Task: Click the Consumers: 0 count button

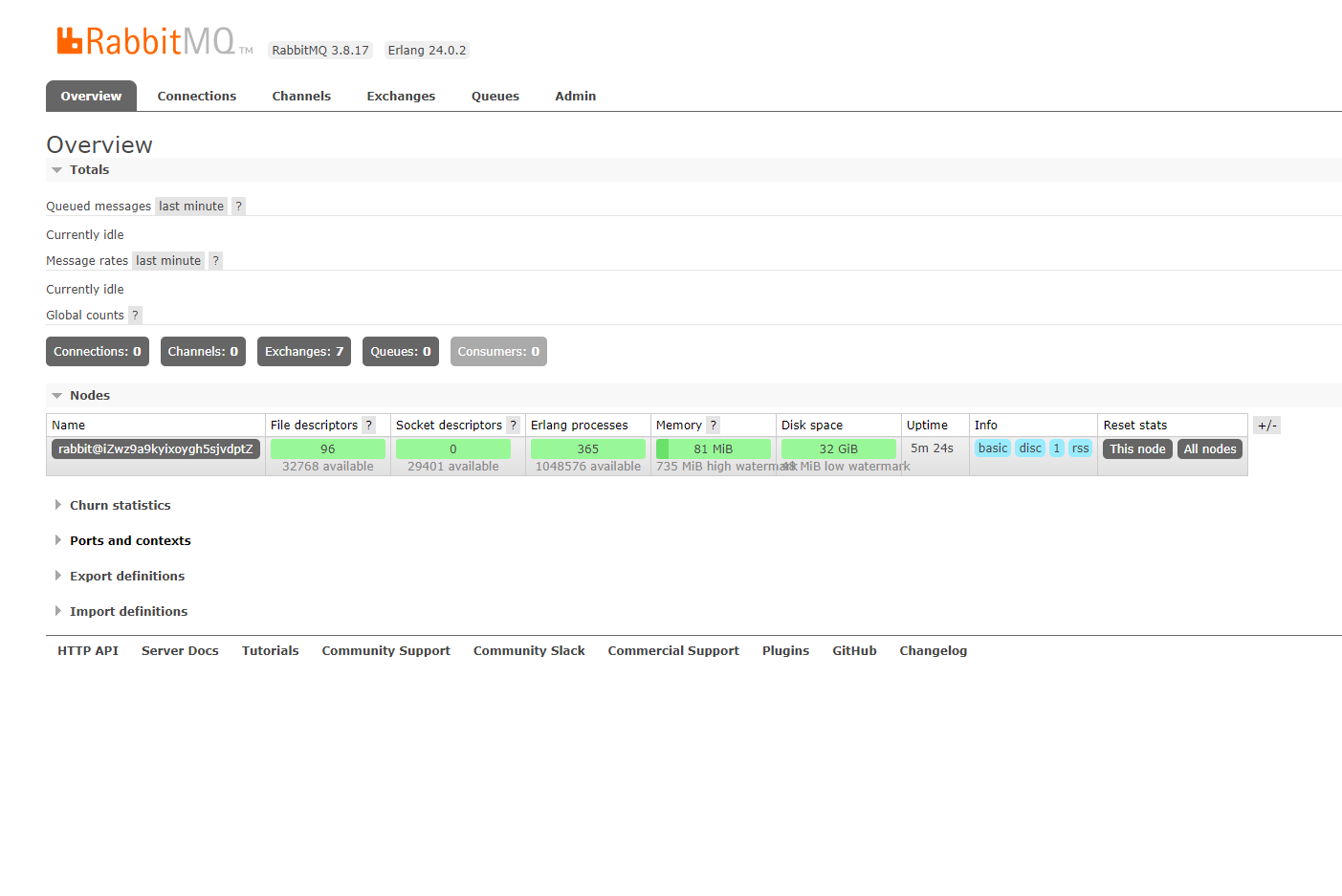Action: pyautogui.click(x=498, y=352)
